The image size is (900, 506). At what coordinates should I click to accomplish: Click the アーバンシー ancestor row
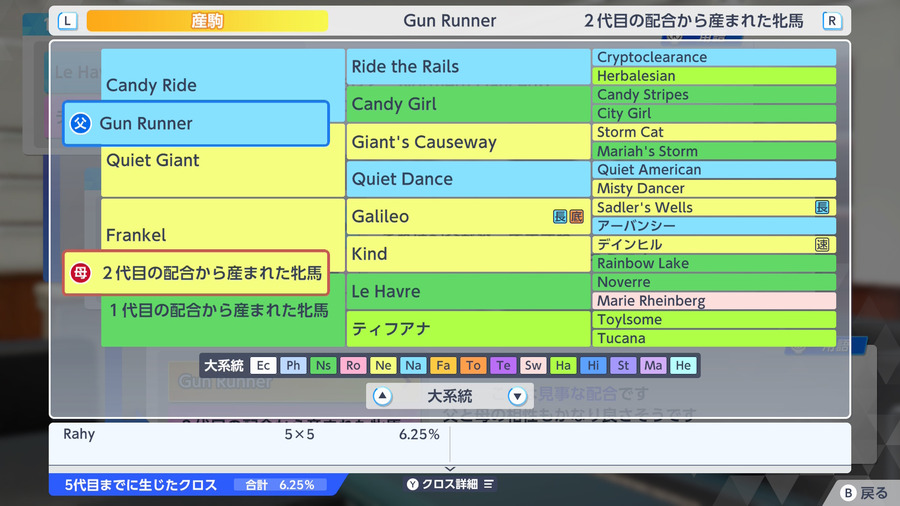click(x=714, y=226)
